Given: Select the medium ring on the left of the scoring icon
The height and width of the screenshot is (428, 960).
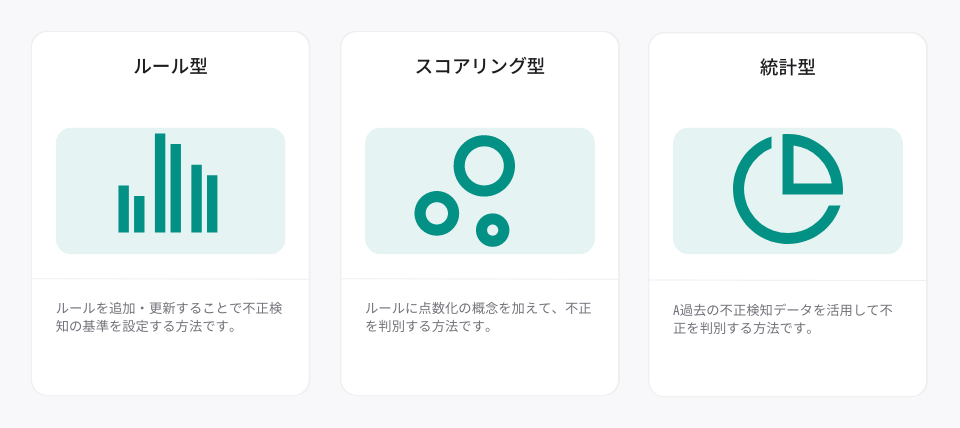Looking at the screenshot, I should (437, 213).
